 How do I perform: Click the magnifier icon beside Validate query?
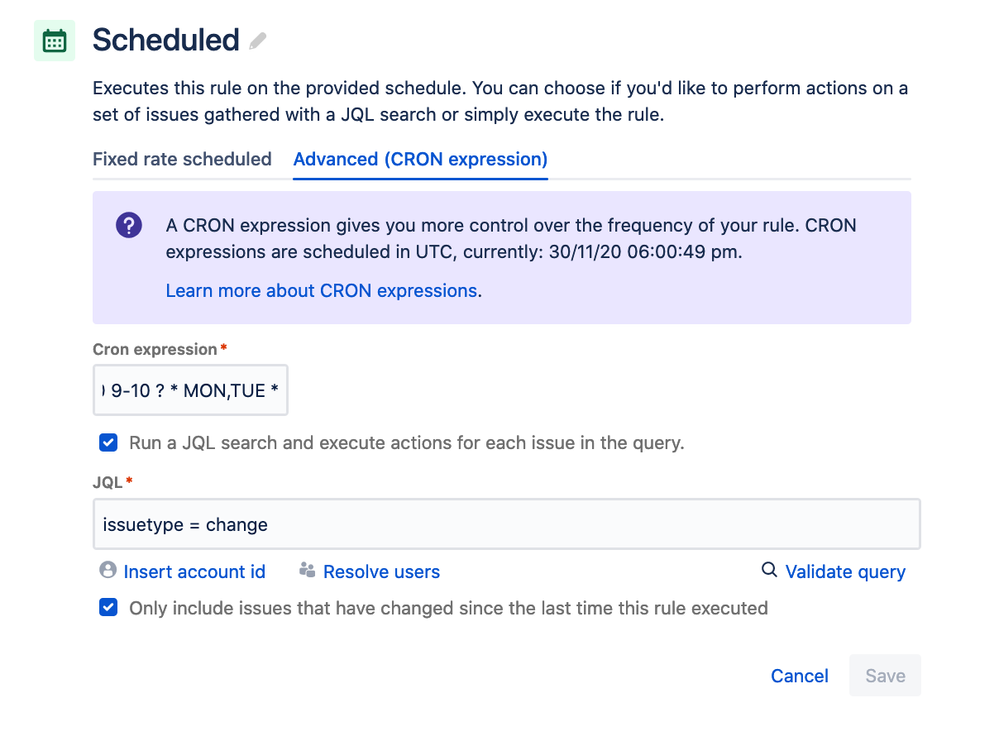click(768, 570)
